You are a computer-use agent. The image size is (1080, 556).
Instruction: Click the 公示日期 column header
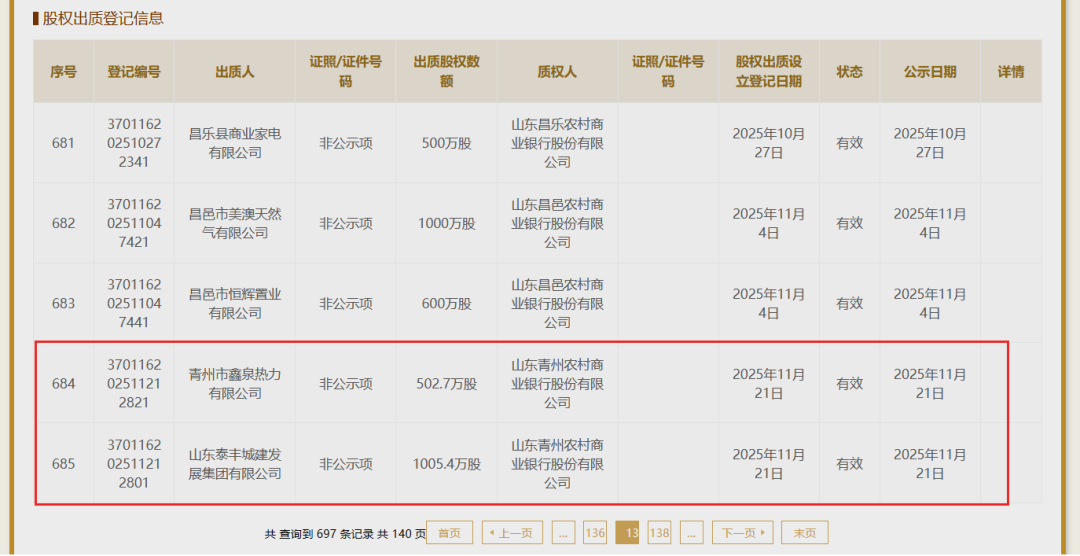pyautogui.click(x=930, y=72)
